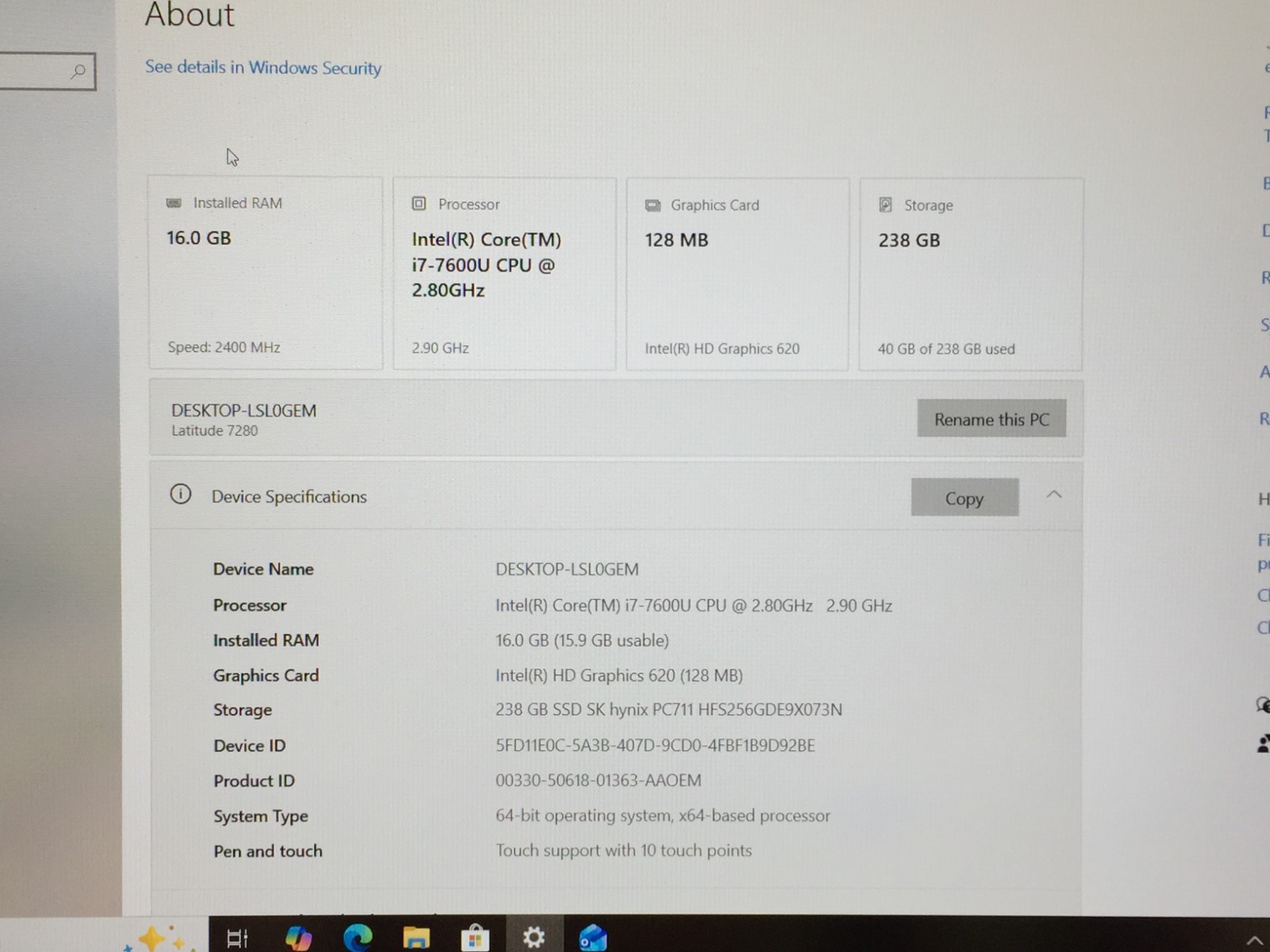Viewport: 1270px width, 952px height.
Task: Click 40 GB of 238 GB used
Action: pyautogui.click(x=946, y=349)
